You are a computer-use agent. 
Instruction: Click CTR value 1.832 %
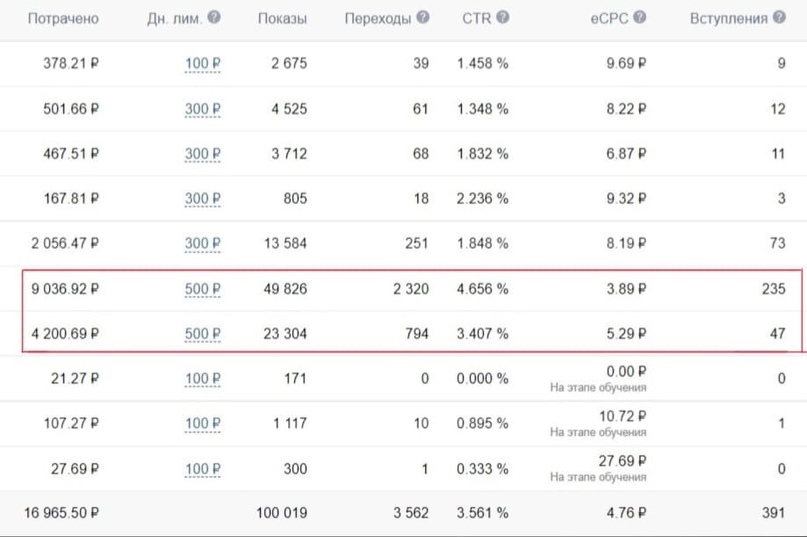pyautogui.click(x=483, y=153)
